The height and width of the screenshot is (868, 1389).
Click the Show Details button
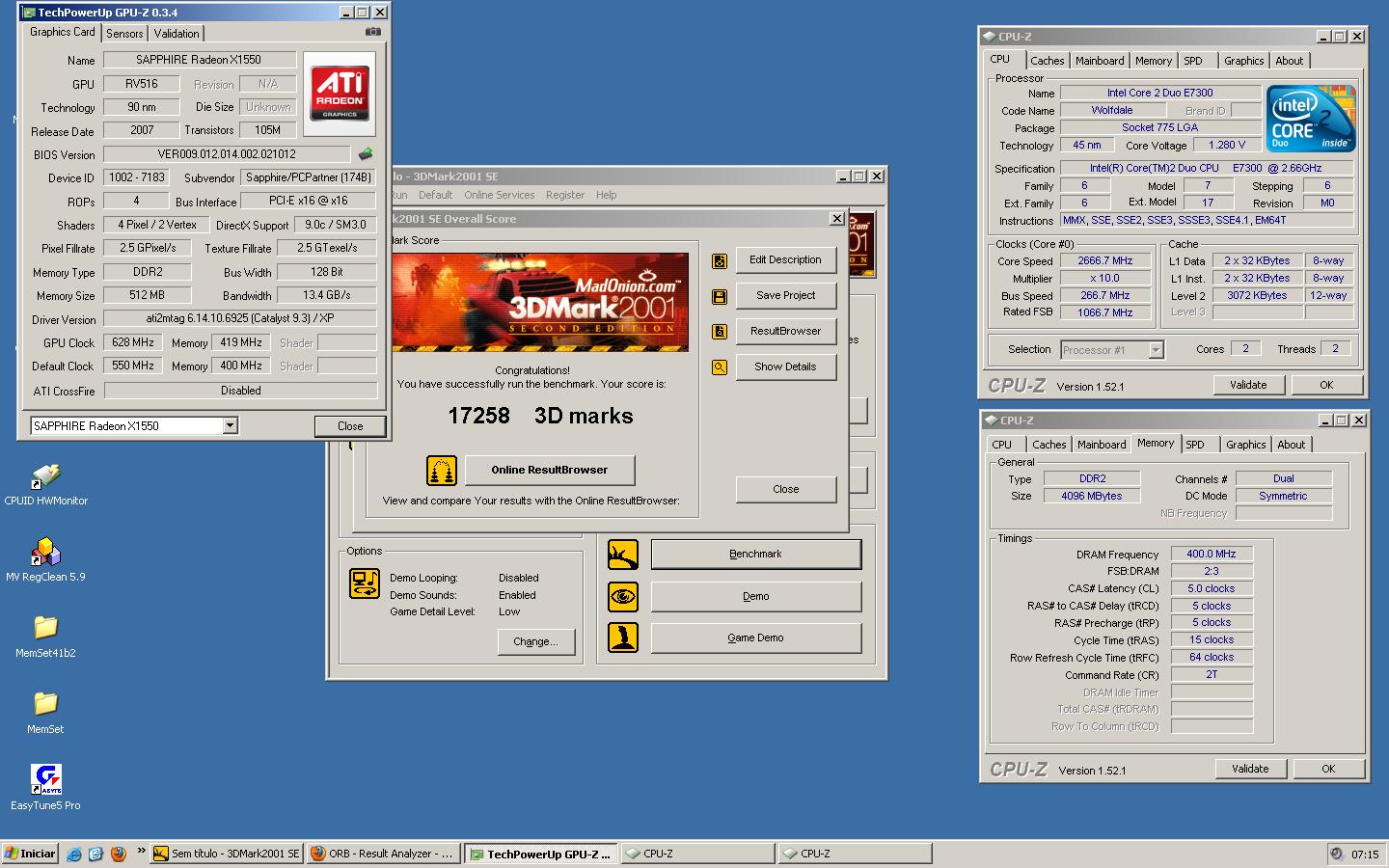point(786,367)
